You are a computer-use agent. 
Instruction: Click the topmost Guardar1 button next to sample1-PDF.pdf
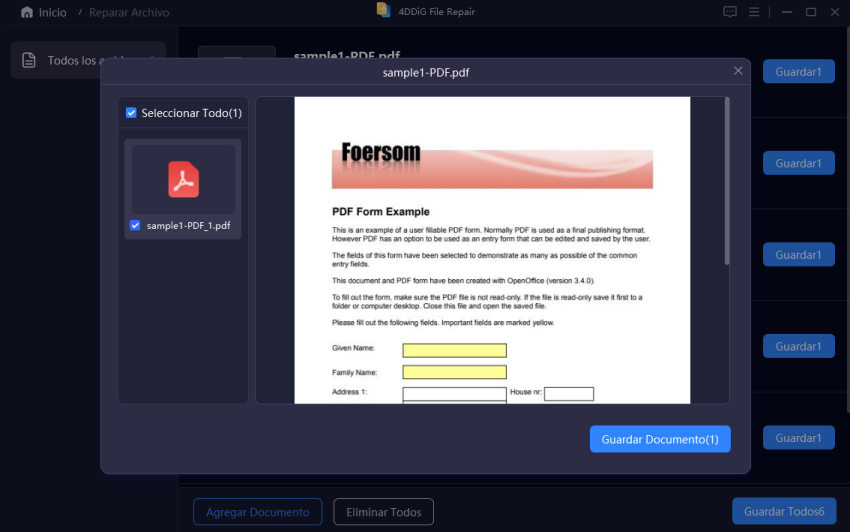click(799, 72)
